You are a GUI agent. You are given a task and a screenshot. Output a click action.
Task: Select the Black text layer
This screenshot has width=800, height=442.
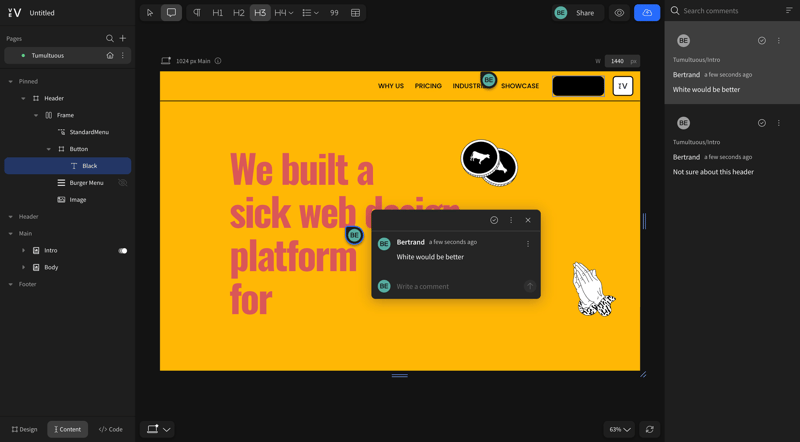68,166
